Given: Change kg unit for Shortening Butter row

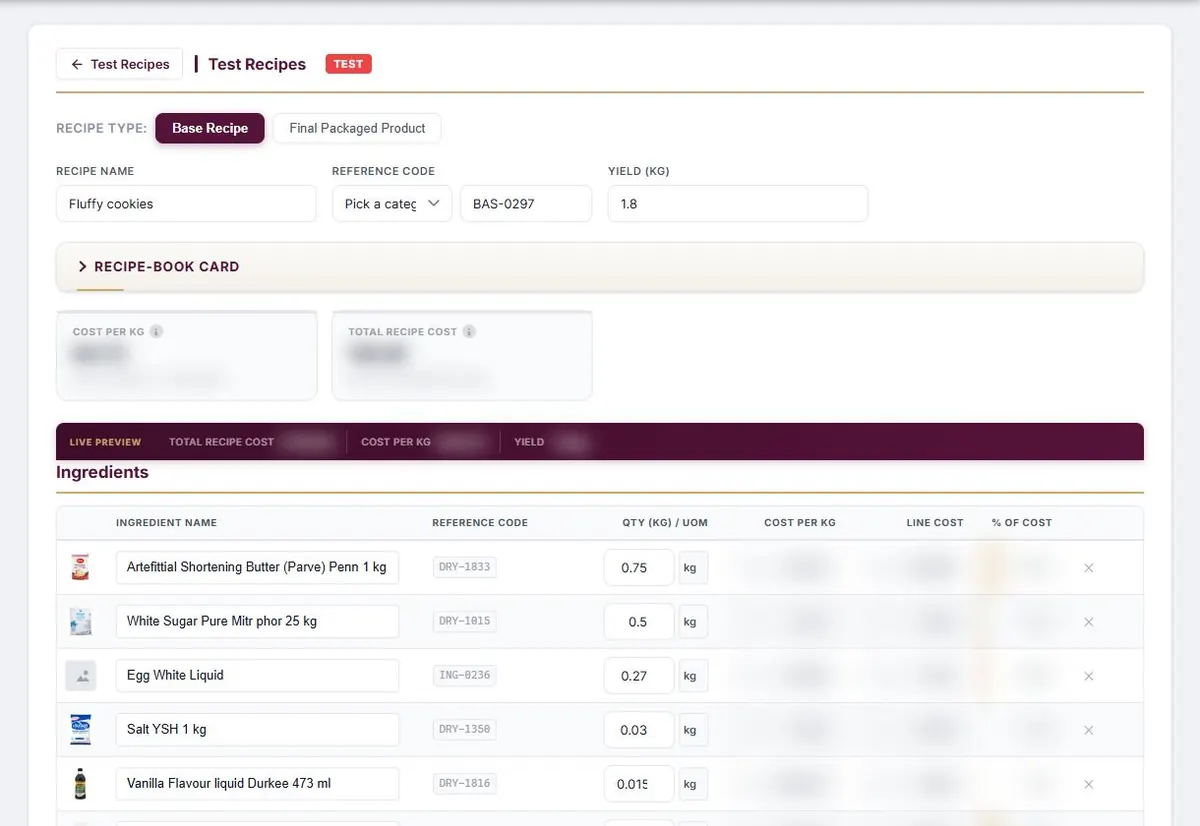Looking at the screenshot, I should click(x=693, y=567).
